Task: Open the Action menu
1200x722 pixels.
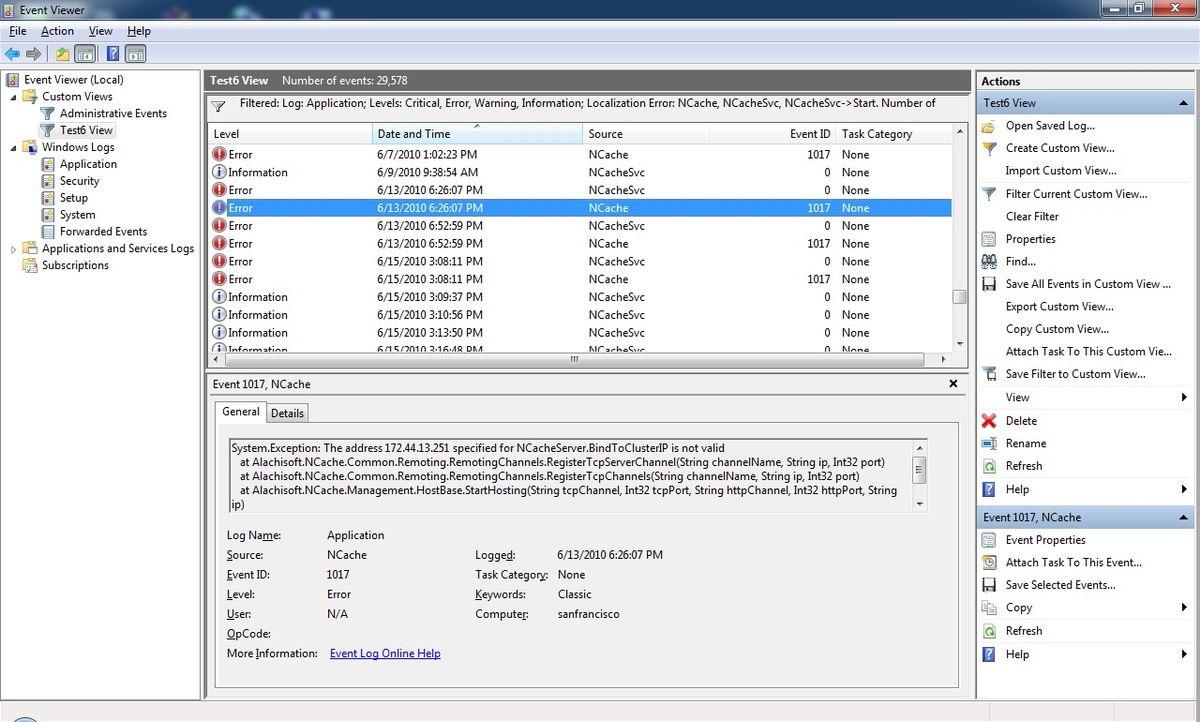Action: coord(57,31)
